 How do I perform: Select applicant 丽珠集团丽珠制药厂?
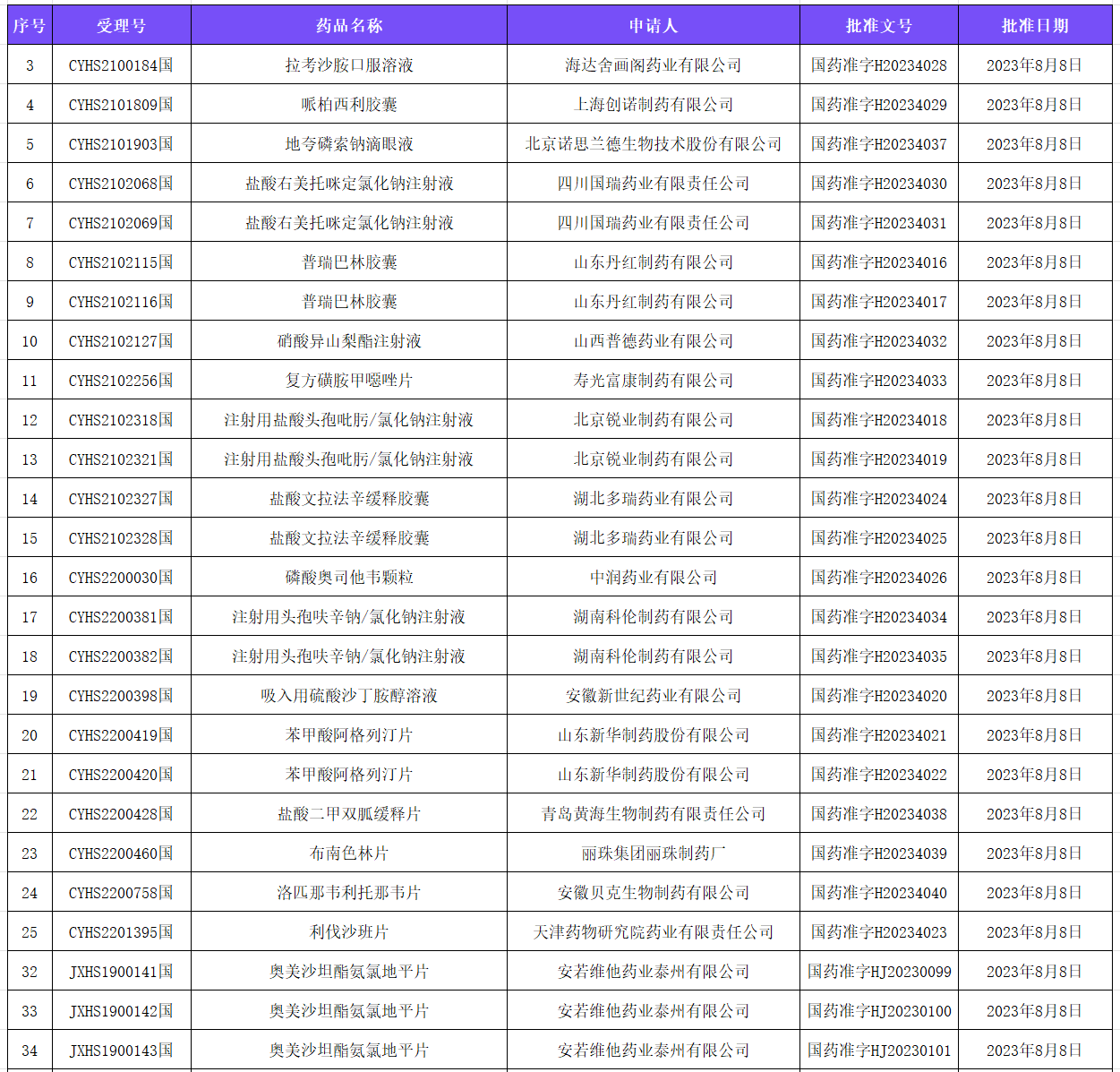click(x=653, y=853)
